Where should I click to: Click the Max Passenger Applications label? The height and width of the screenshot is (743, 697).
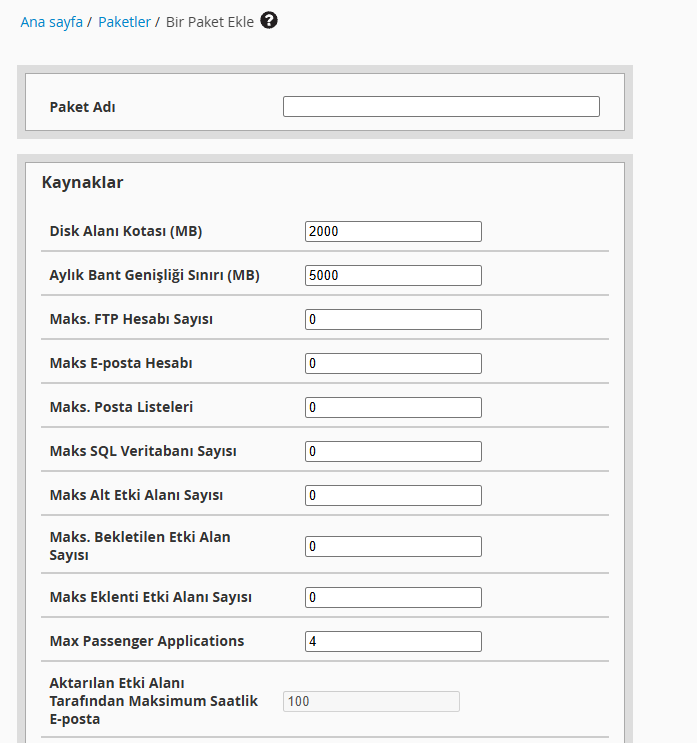click(147, 641)
